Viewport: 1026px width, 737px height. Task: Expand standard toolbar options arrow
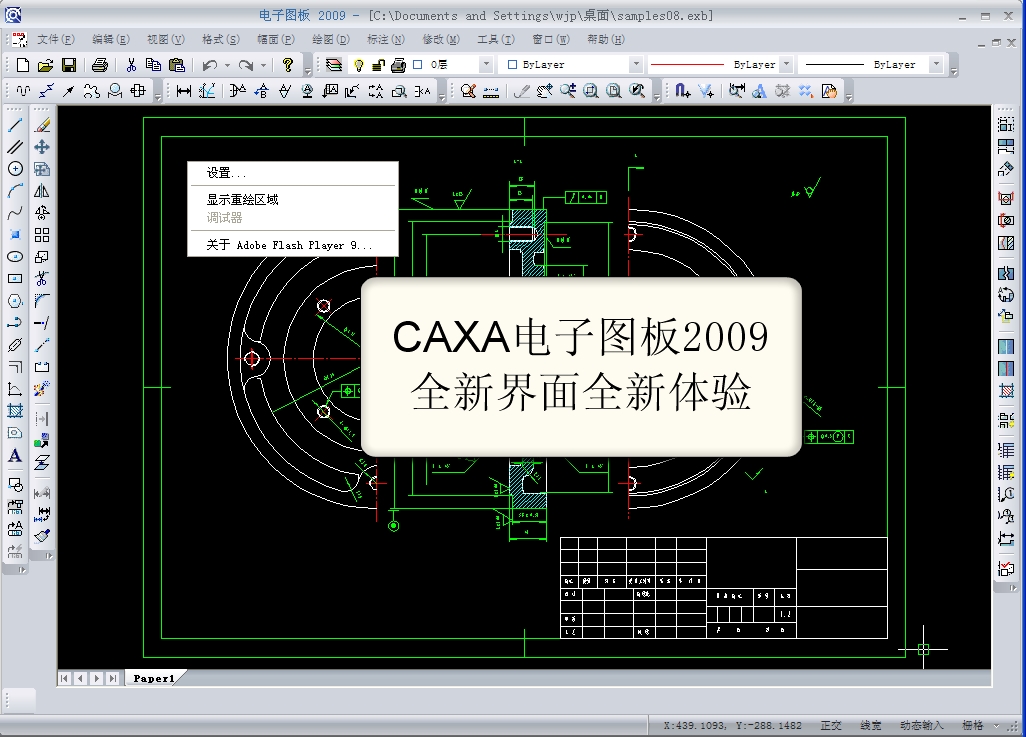(x=308, y=69)
